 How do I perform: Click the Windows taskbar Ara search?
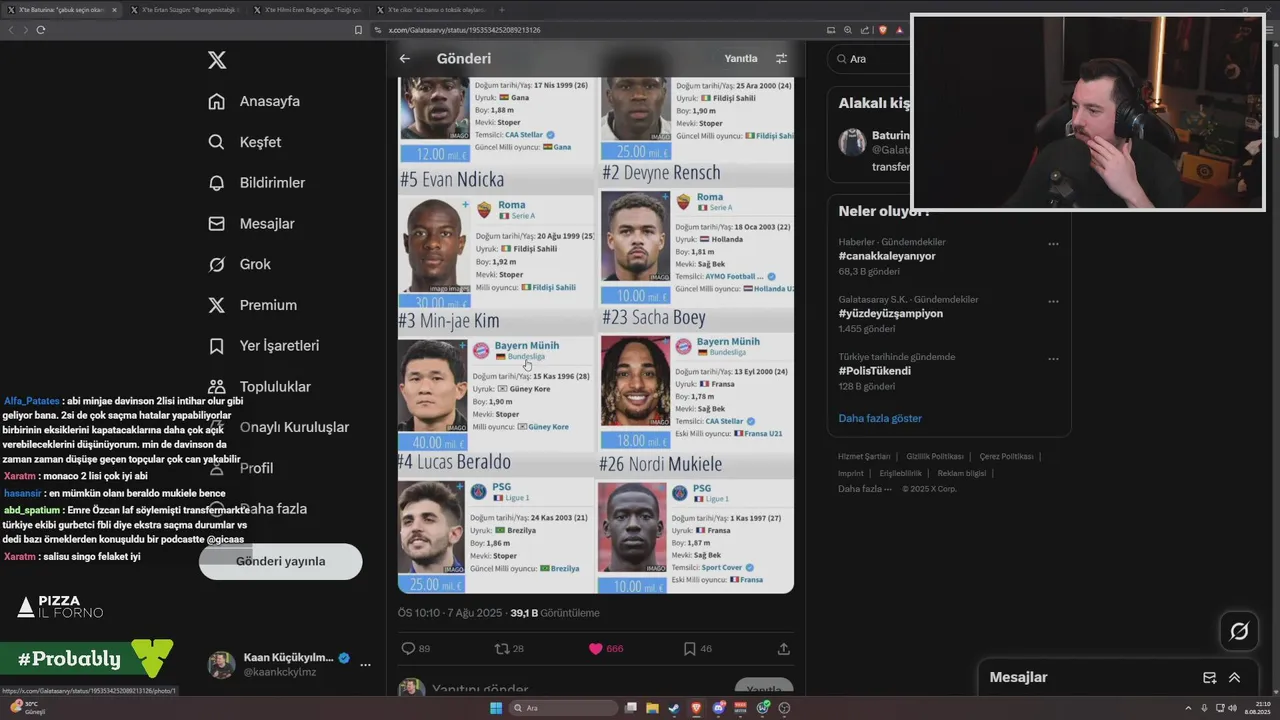click(563, 708)
